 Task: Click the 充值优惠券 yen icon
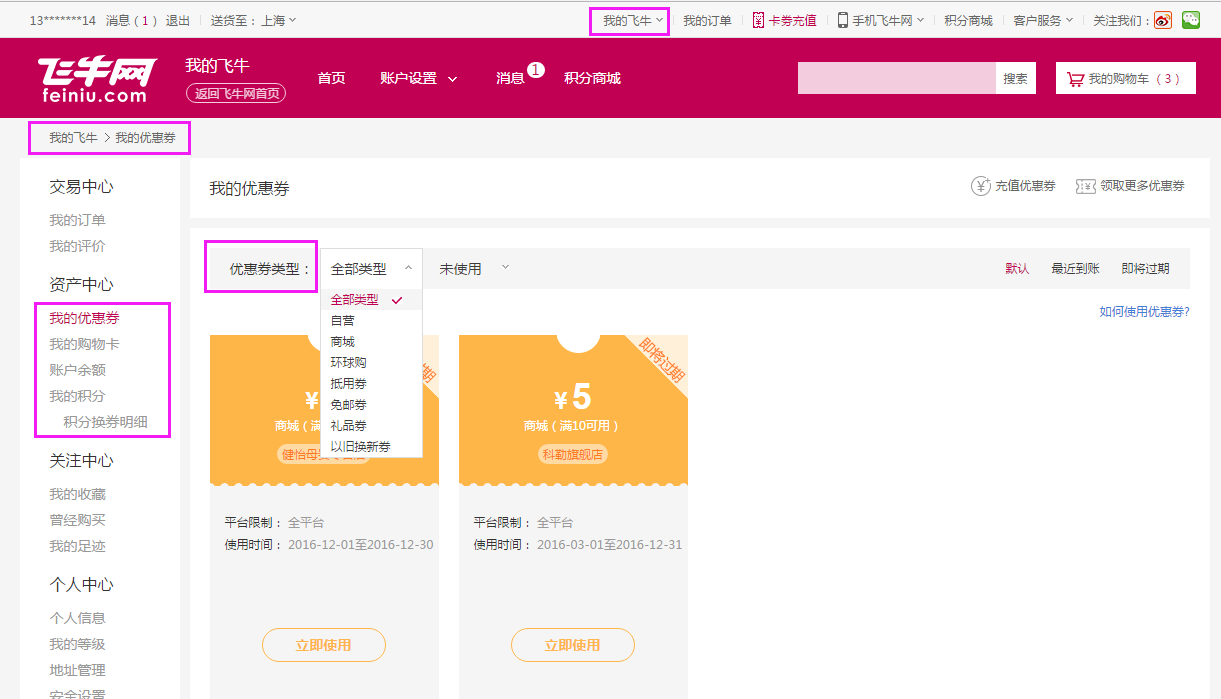coord(981,186)
